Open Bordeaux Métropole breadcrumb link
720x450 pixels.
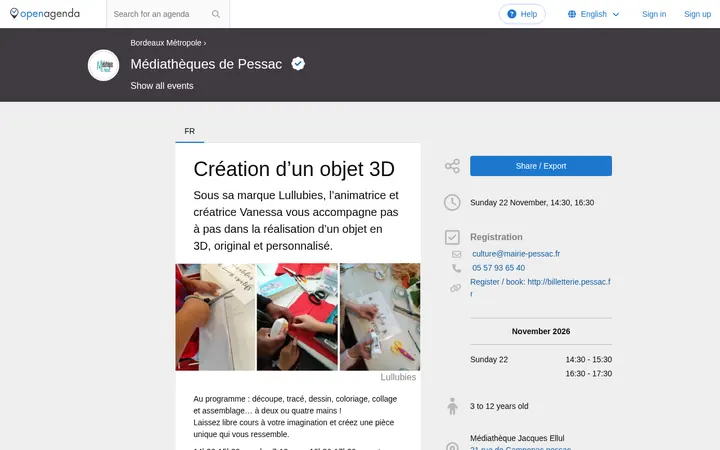[166, 43]
